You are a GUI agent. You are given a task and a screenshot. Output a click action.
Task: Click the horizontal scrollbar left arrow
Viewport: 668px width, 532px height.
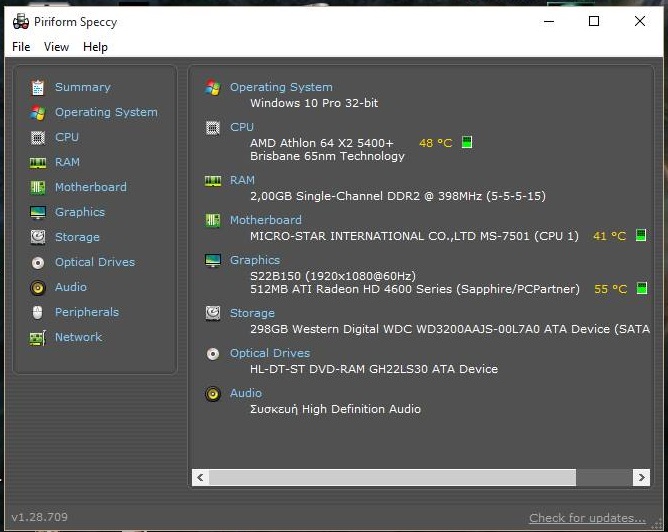point(200,477)
